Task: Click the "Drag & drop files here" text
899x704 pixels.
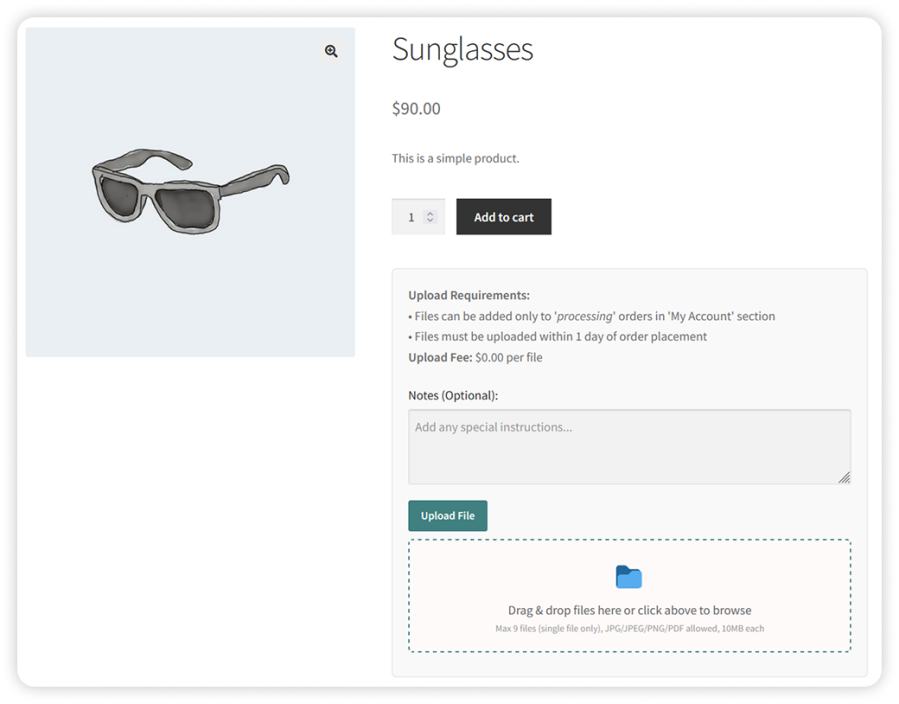Action: click(629, 610)
